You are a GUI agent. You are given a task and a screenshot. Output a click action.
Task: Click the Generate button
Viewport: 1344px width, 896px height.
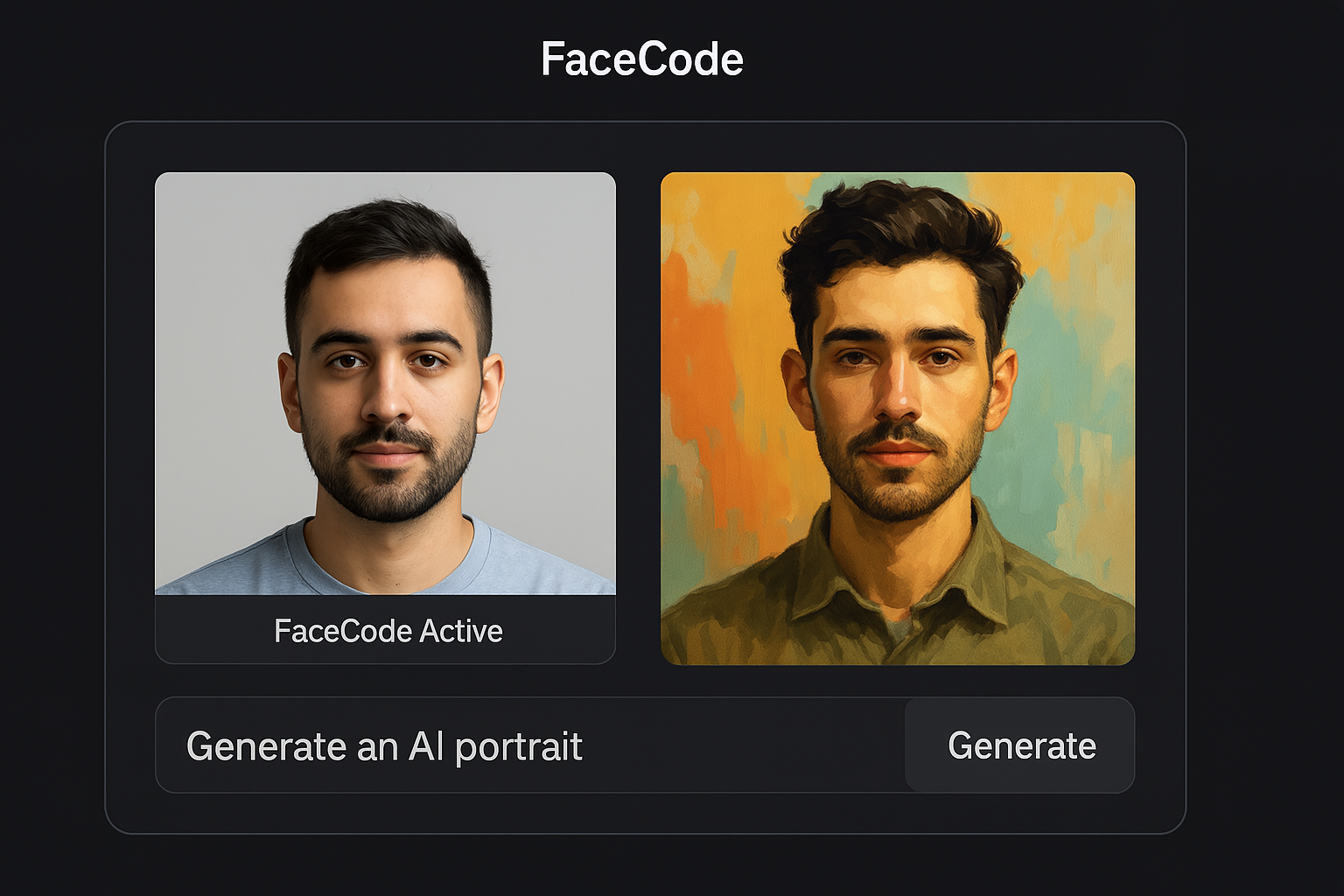click(1020, 745)
